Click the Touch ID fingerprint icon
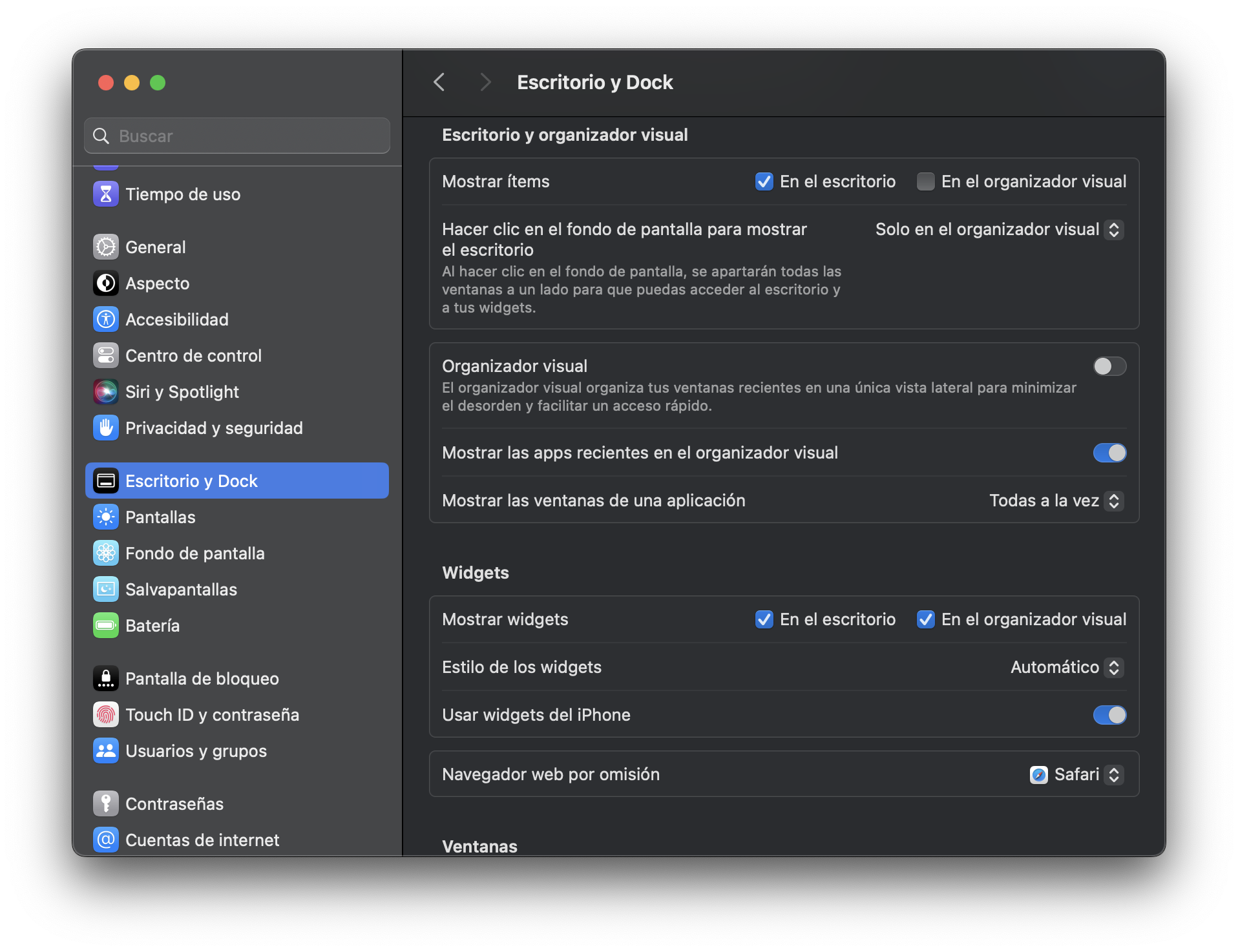This screenshot has width=1238, height=952. (106, 715)
